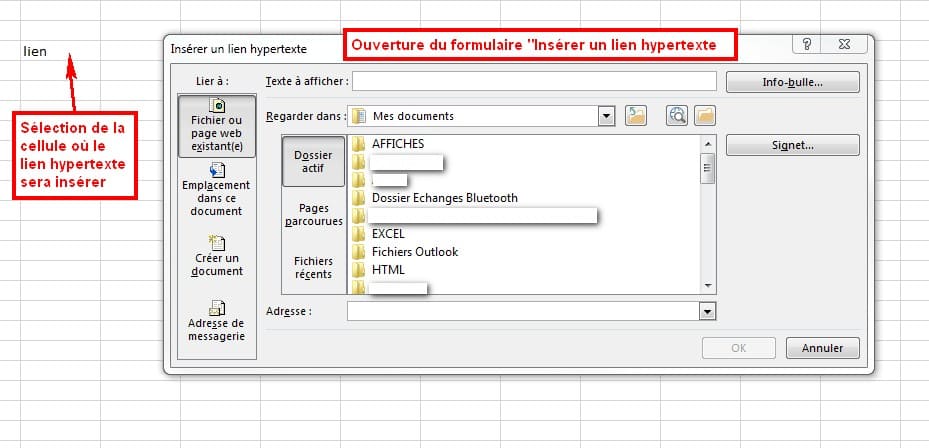Select the 'AFFICHES' folder in list
The width and height of the screenshot is (929, 448).
point(397,144)
